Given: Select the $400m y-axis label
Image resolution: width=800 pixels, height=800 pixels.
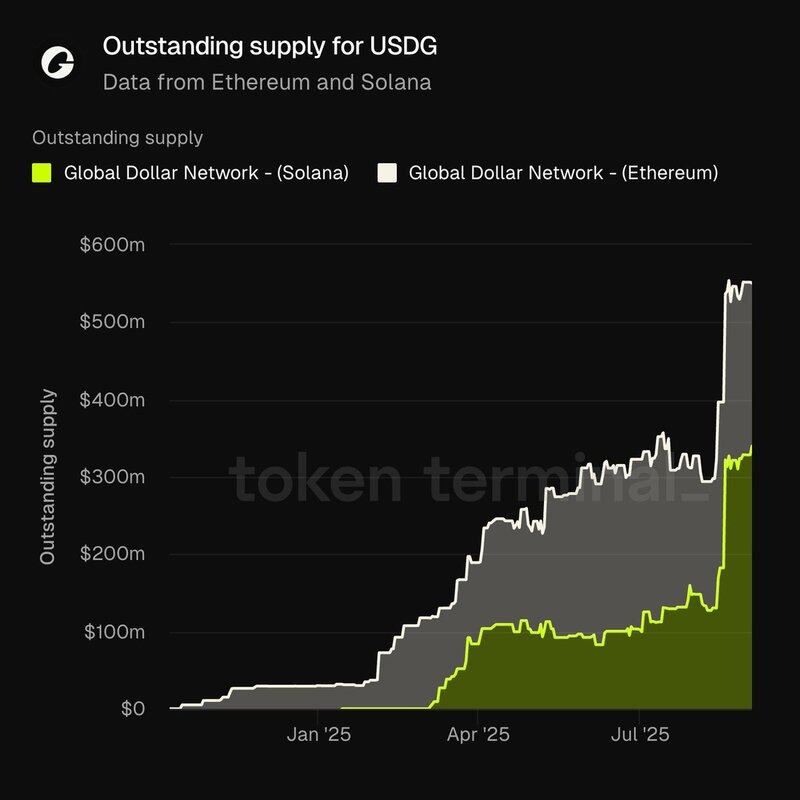Looking at the screenshot, I should tap(112, 400).
